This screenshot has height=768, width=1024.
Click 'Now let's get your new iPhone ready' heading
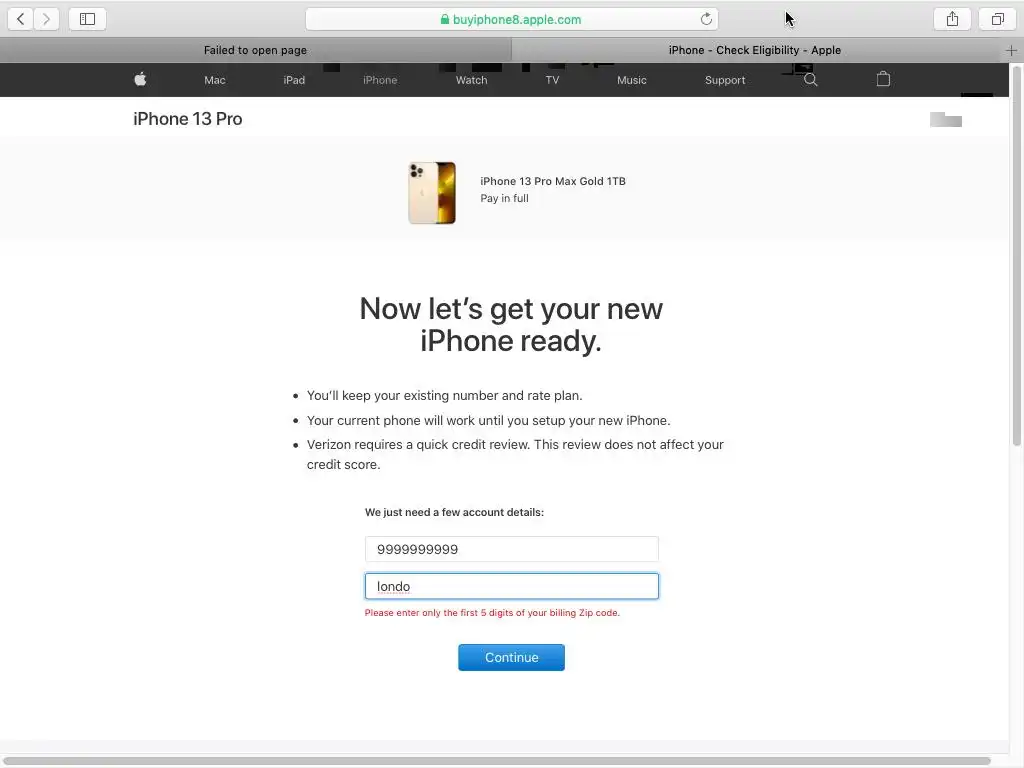pyautogui.click(x=511, y=325)
